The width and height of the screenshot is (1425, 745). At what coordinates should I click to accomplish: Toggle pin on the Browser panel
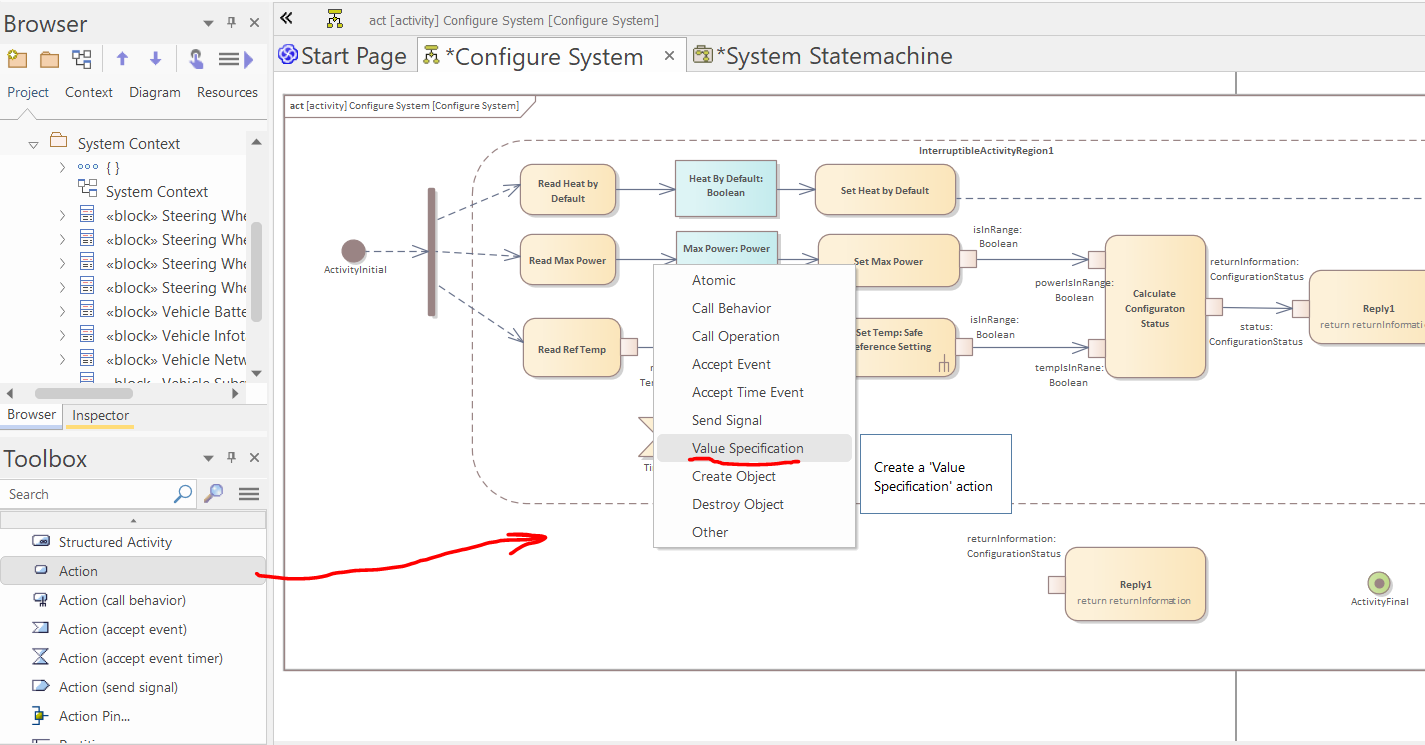point(232,23)
